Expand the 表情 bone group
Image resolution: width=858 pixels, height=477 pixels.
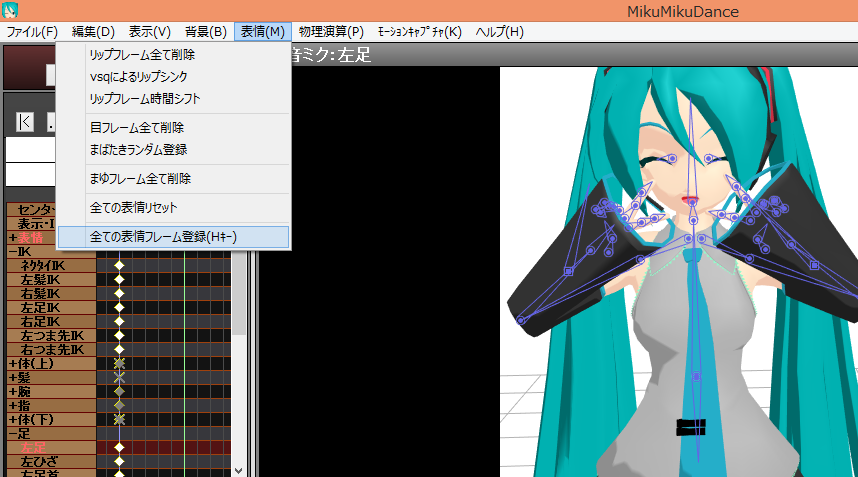[13, 238]
